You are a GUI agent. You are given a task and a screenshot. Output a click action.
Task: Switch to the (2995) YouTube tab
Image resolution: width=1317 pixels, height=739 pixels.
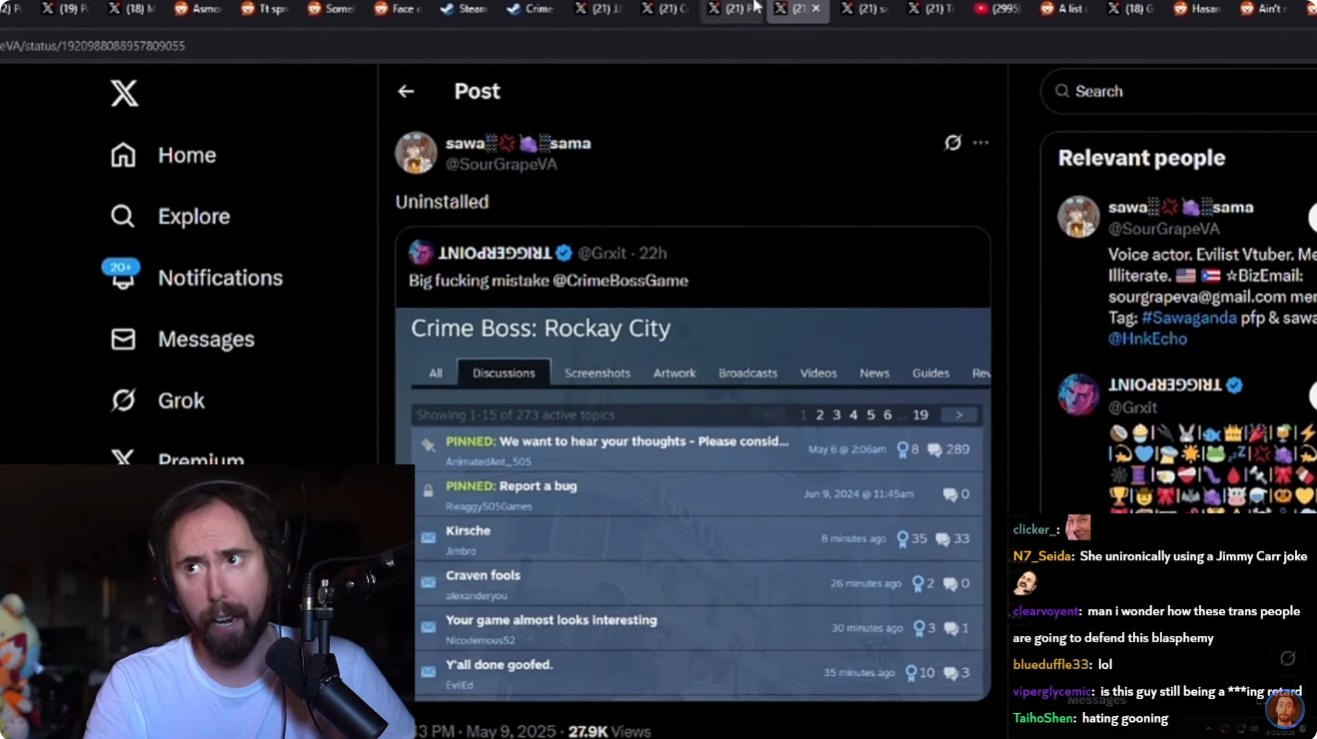click(997, 9)
